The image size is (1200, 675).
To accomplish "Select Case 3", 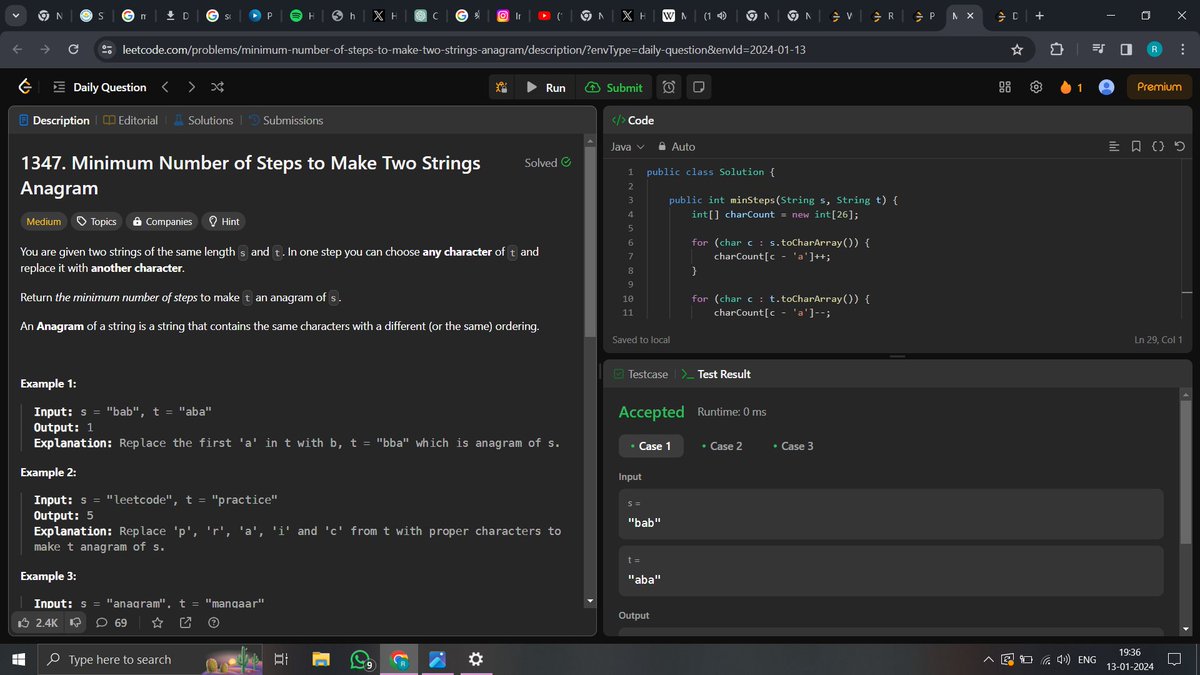I will pos(793,446).
